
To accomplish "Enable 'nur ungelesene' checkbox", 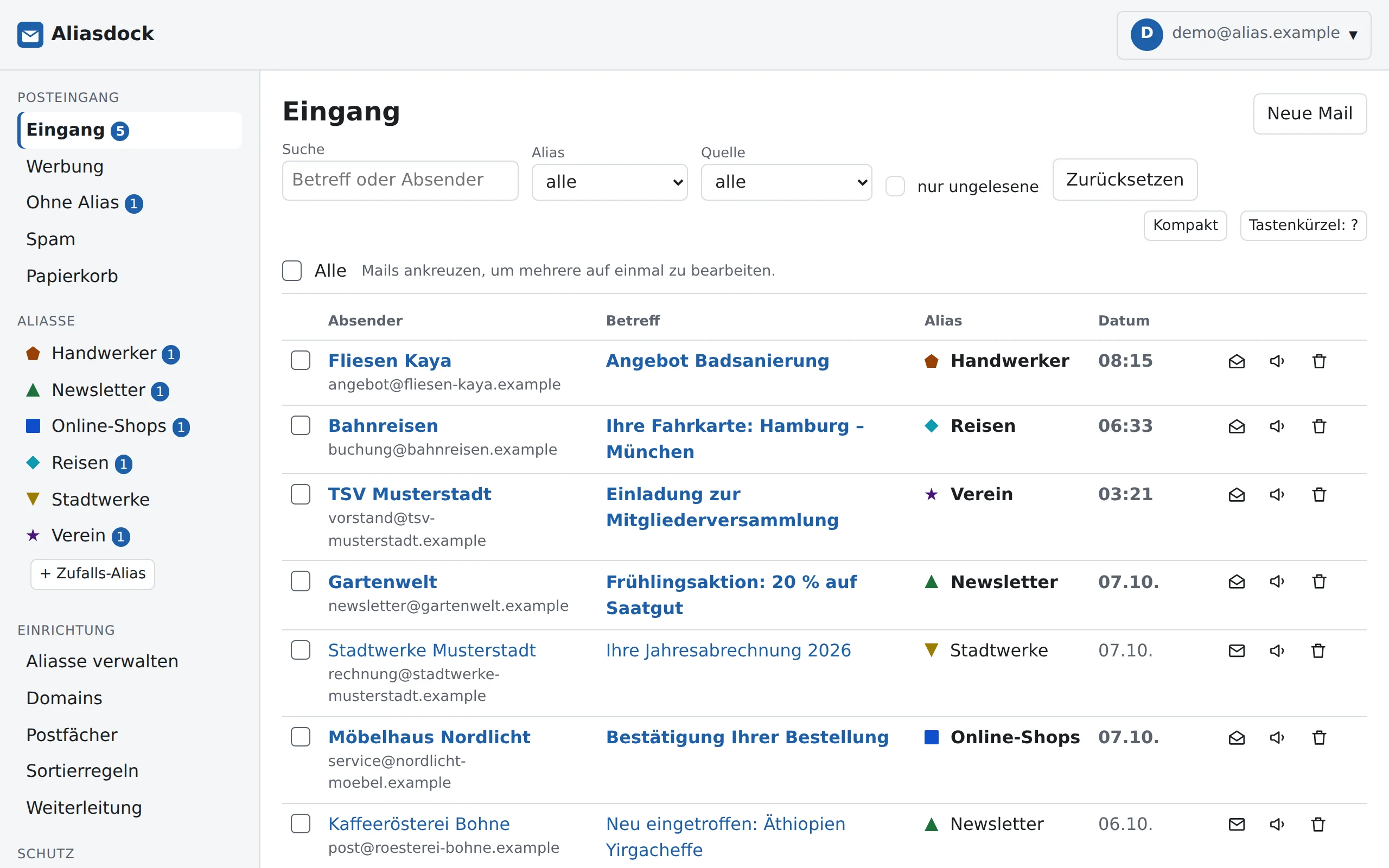I will (x=895, y=186).
